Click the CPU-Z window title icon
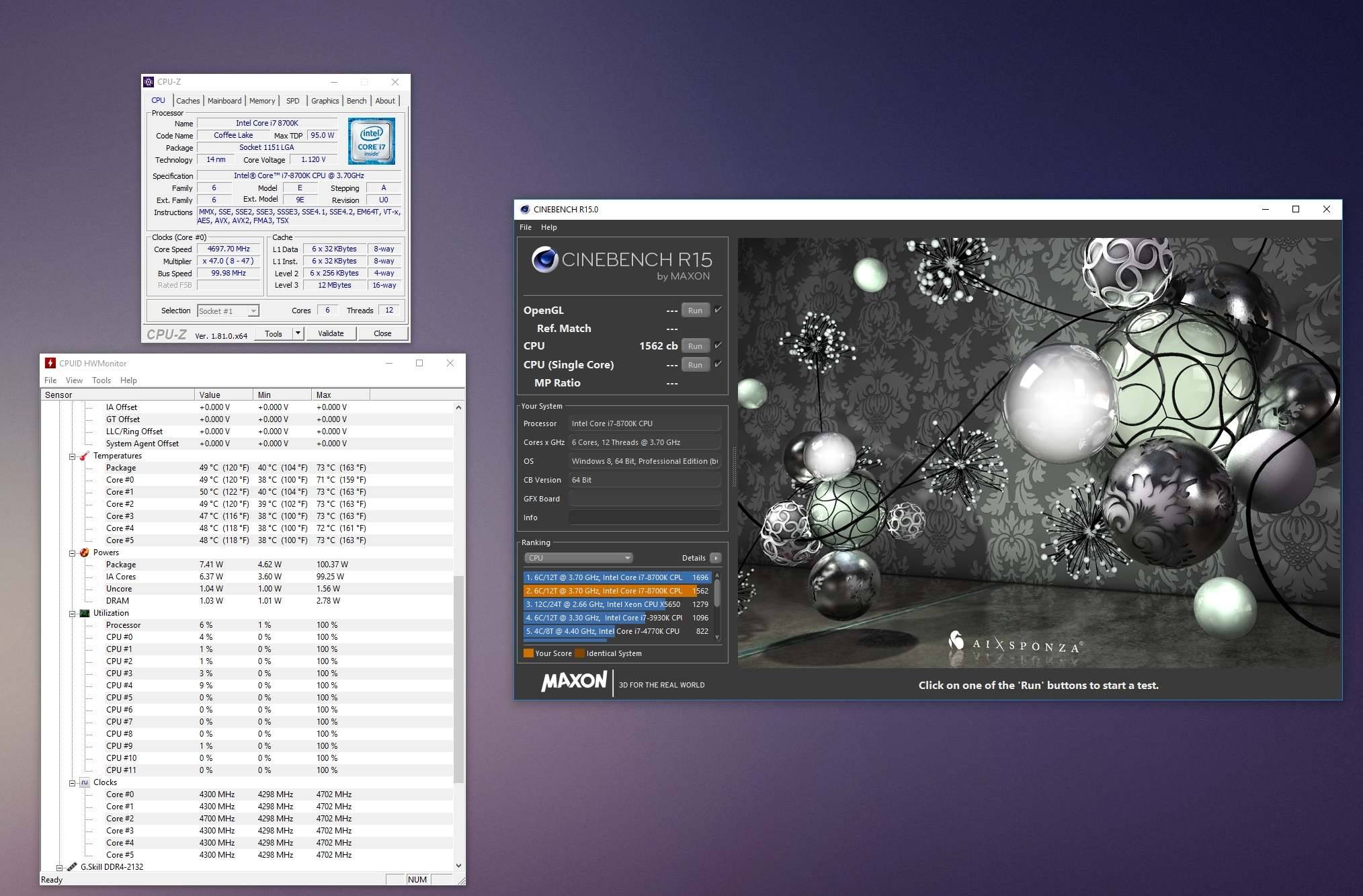The image size is (1363, 896). click(x=149, y=82)
